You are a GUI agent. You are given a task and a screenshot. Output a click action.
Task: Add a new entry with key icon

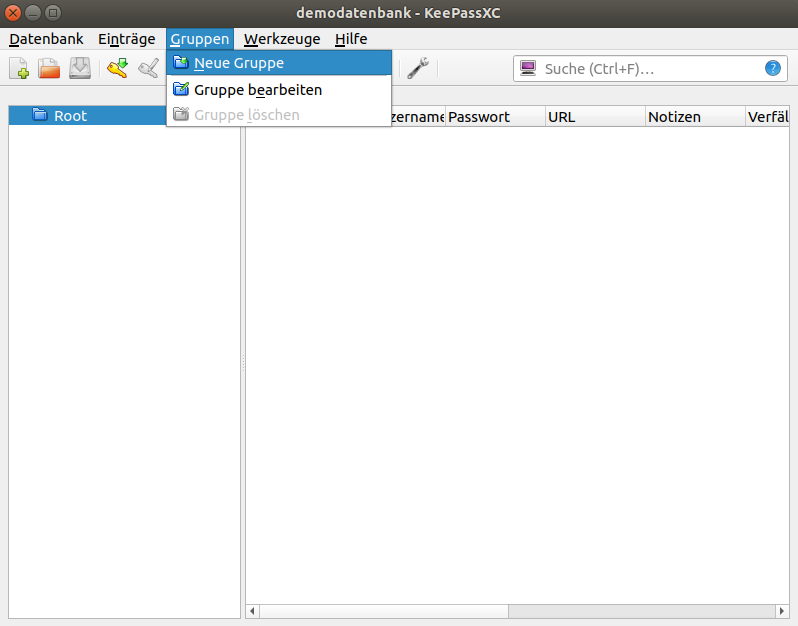[118, 69]
